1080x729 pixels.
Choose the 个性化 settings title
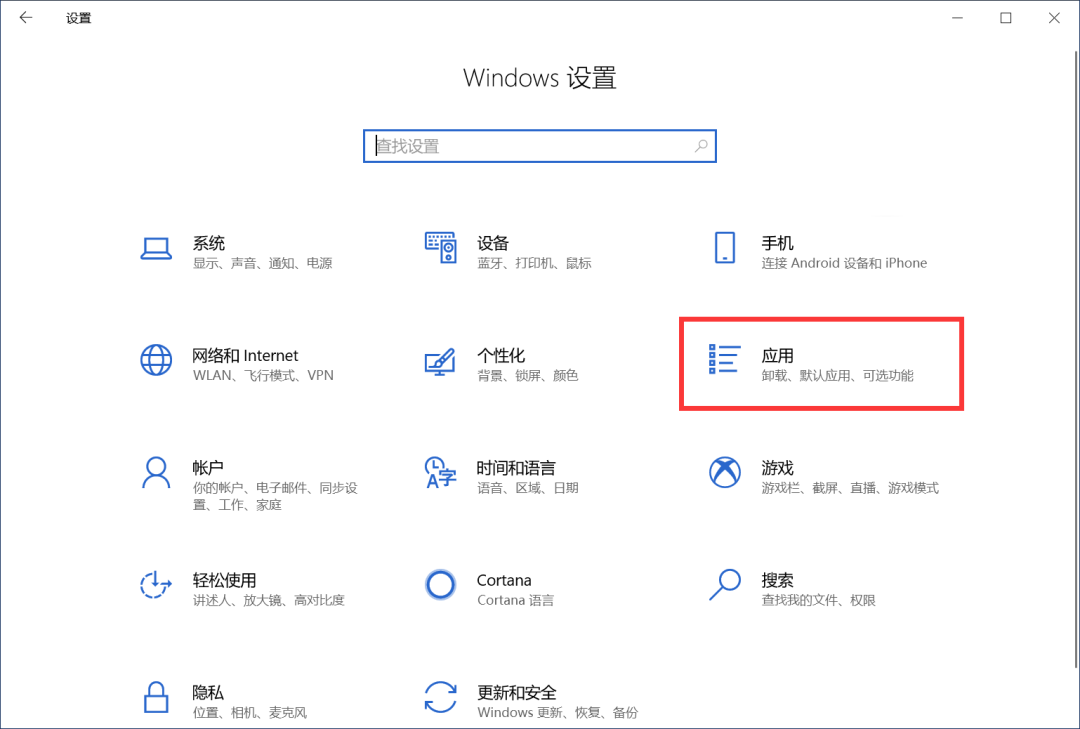(501, 356)
